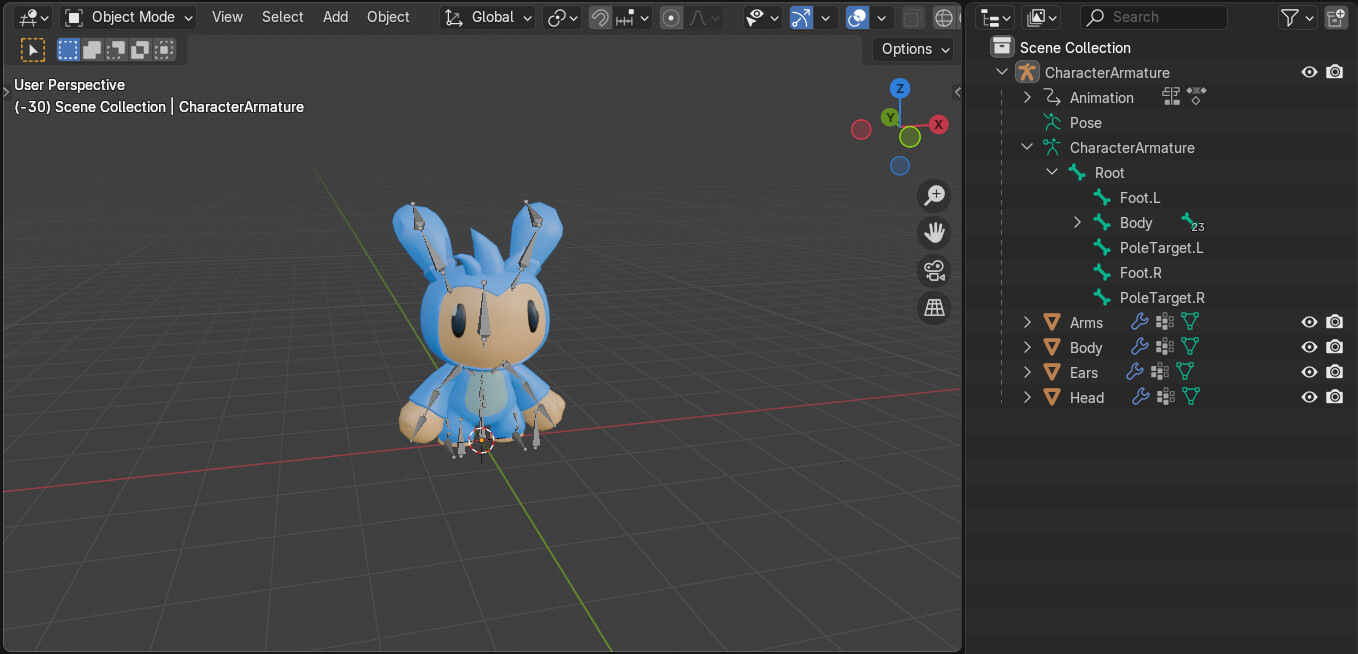The height and width of the screenshot is (654, 1358).
Task: Disable CharacterArmature in renders camera icon
Action: pyautogui.click(x=1334, y=72)
